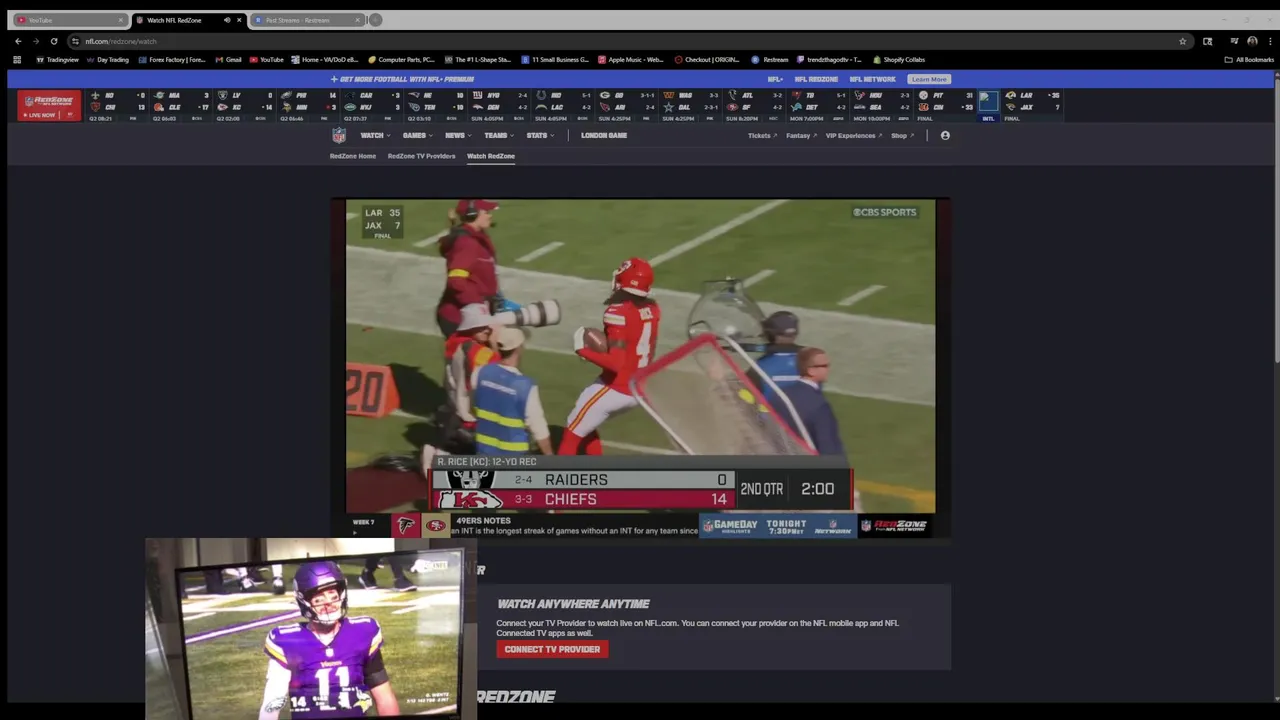Open the apps grid in bookmarks bar
Viewport: 1280px width, 720px height.
17,59
